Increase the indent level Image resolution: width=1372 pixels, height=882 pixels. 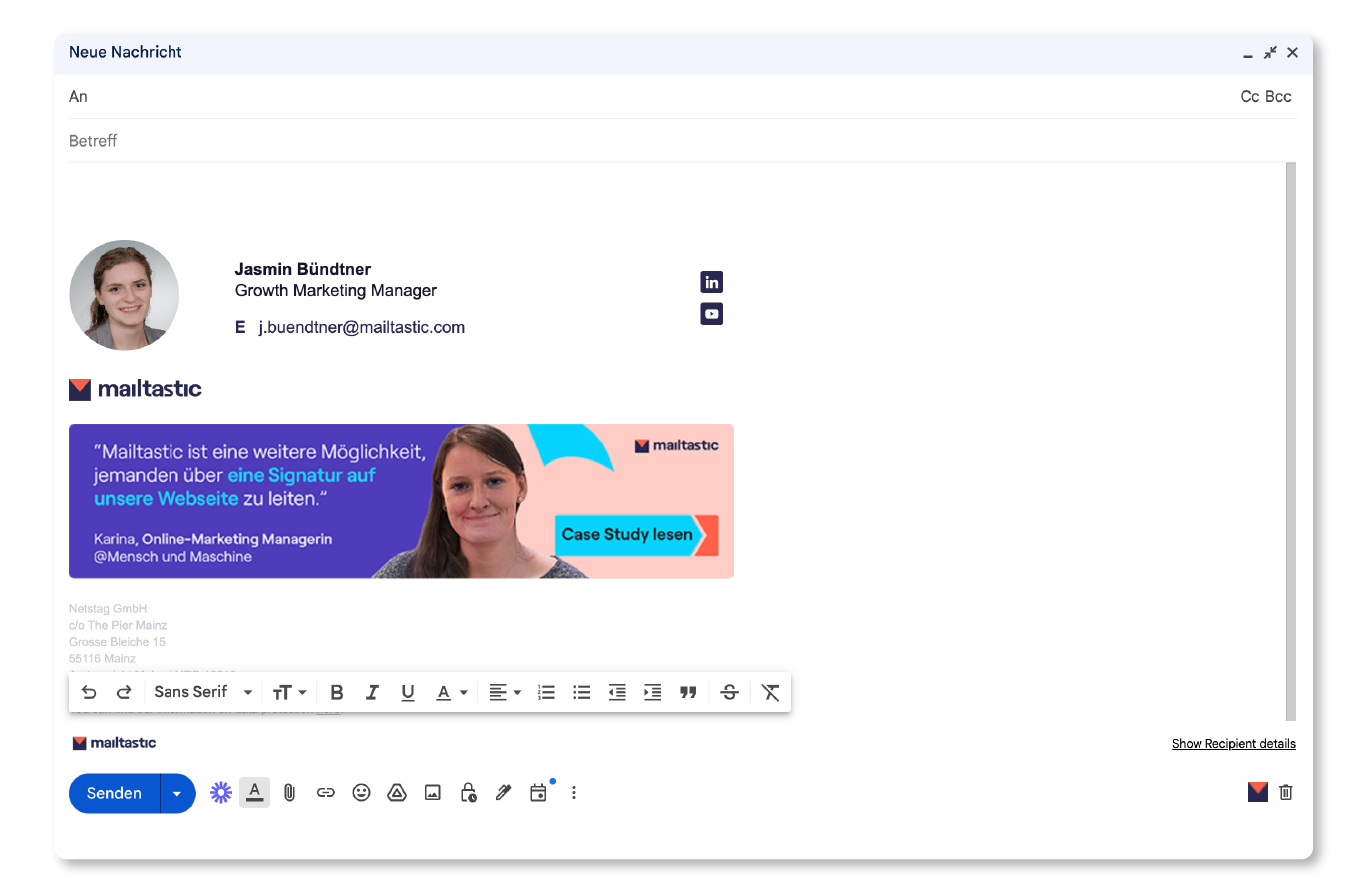click(653, 692)
